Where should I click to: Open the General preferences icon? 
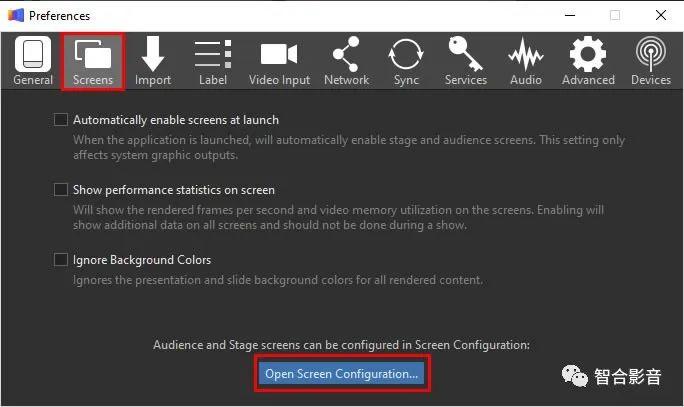click(x=33, y=55)
